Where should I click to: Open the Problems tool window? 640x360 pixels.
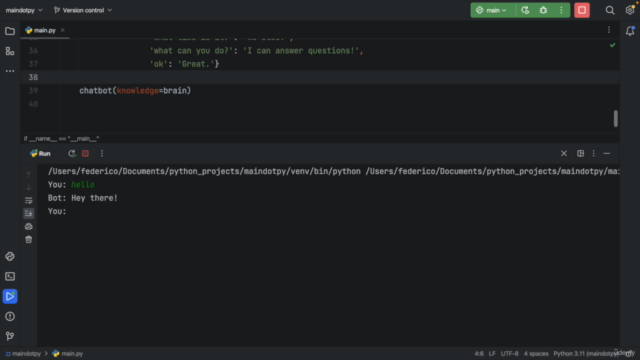(x=10, y=316)
